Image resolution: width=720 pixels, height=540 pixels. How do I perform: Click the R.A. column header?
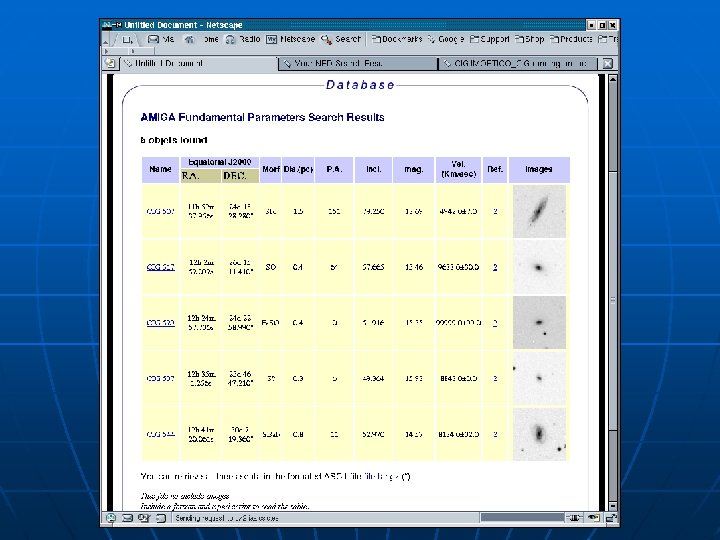coord(201,176)
